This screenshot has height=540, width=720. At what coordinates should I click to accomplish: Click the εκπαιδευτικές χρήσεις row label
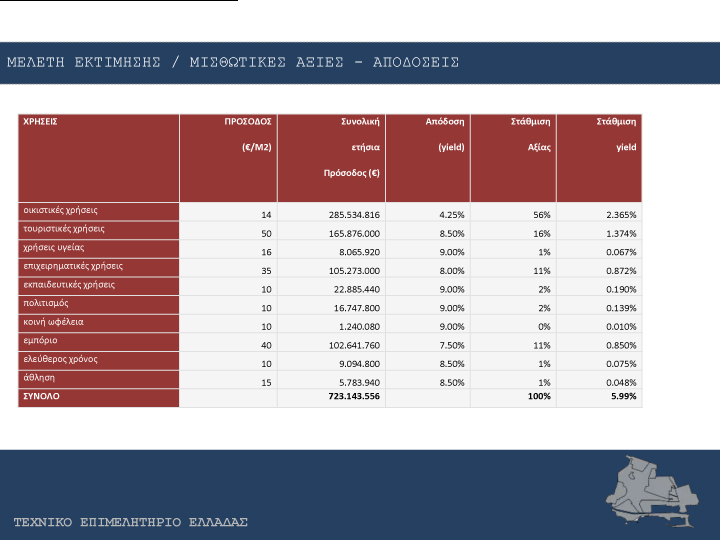pyautogui.click(x=69, y=284)
